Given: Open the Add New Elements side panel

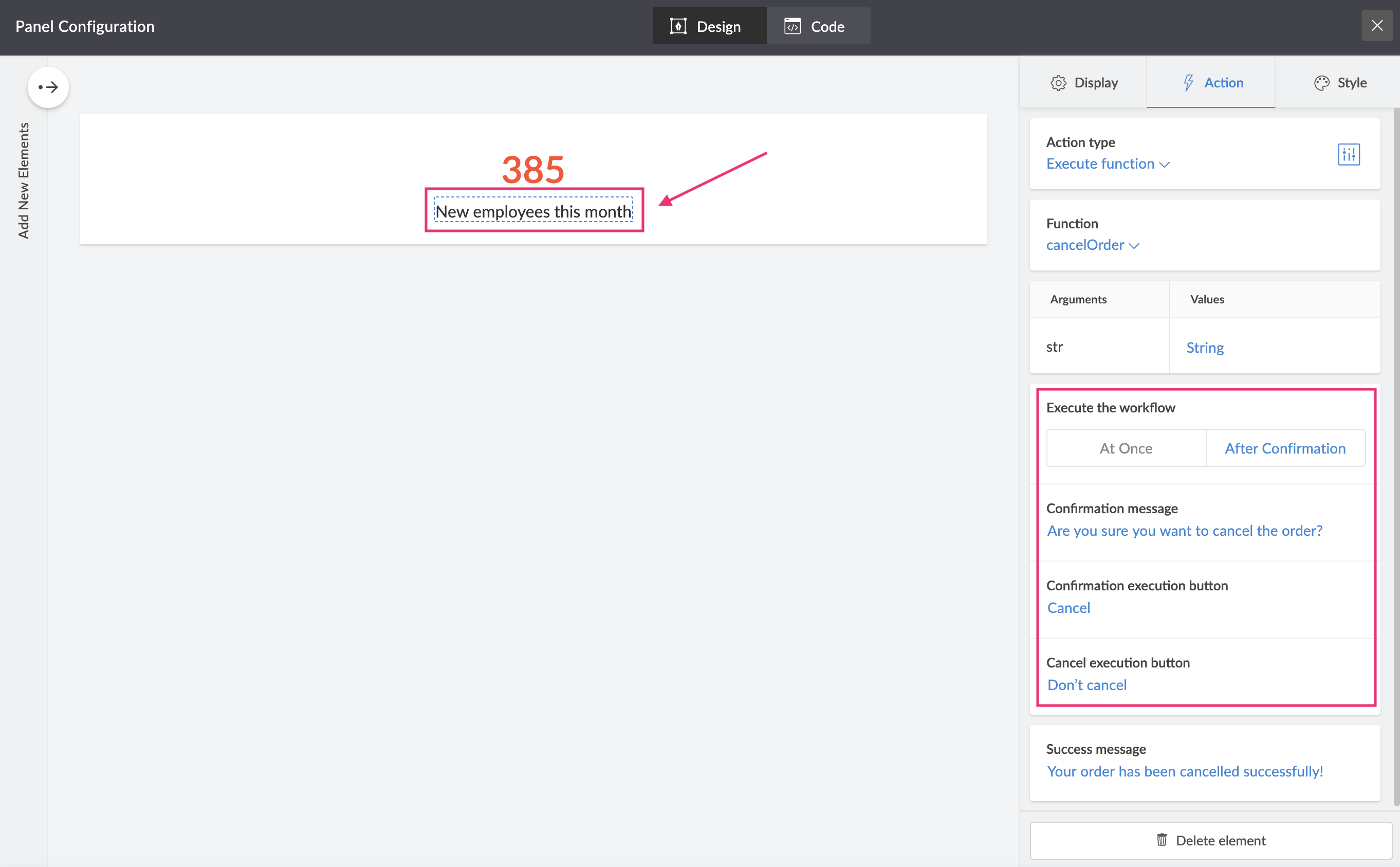Looking at the screenshot, I should (24, 180).
